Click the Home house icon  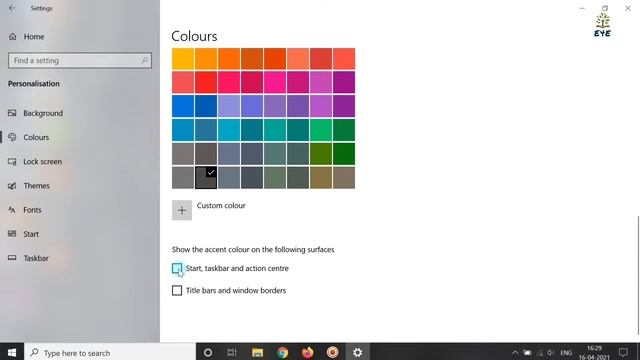[x=13, y=37]
